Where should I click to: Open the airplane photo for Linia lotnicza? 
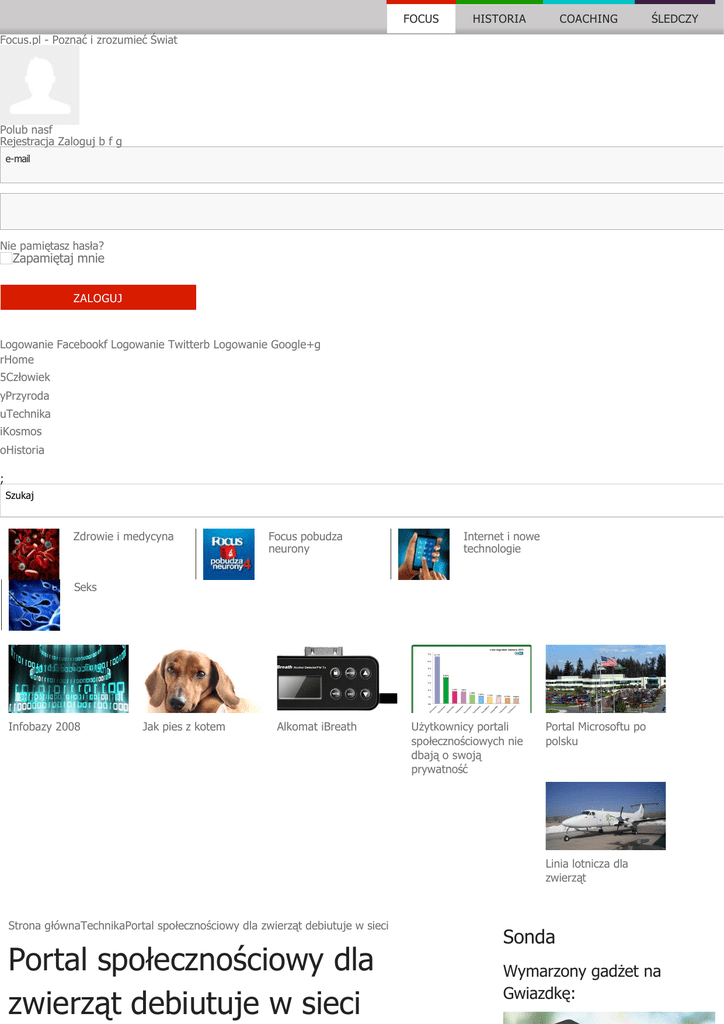pyautogui.click(x=605, y=816)
